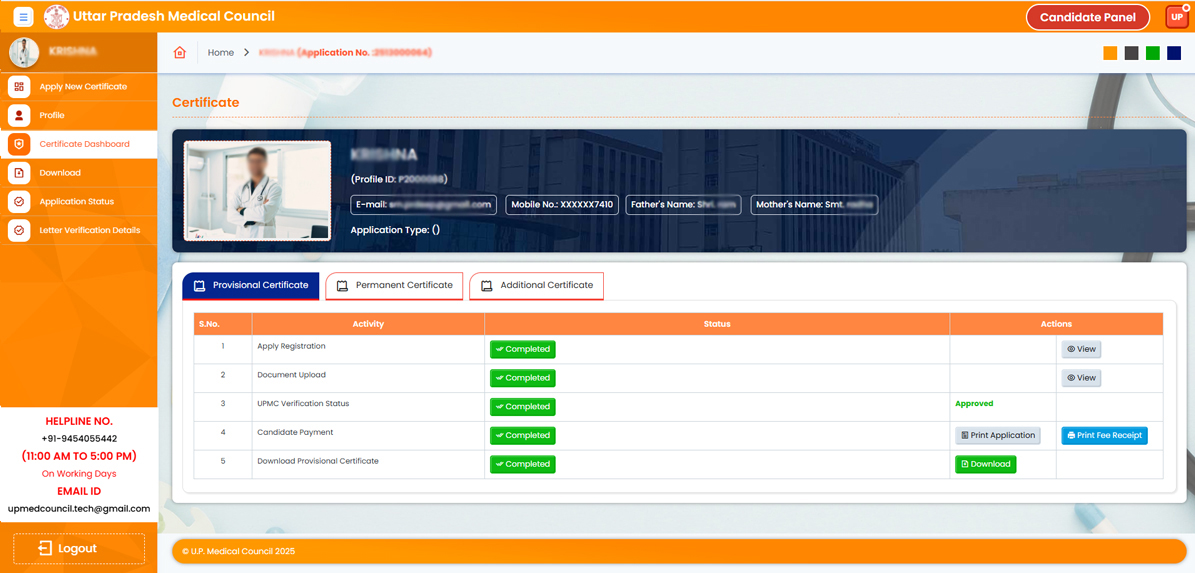Screen dimensions: 1195x573
Task: Click the Profile sidebar icon
Action: click(x=19, y=116)
